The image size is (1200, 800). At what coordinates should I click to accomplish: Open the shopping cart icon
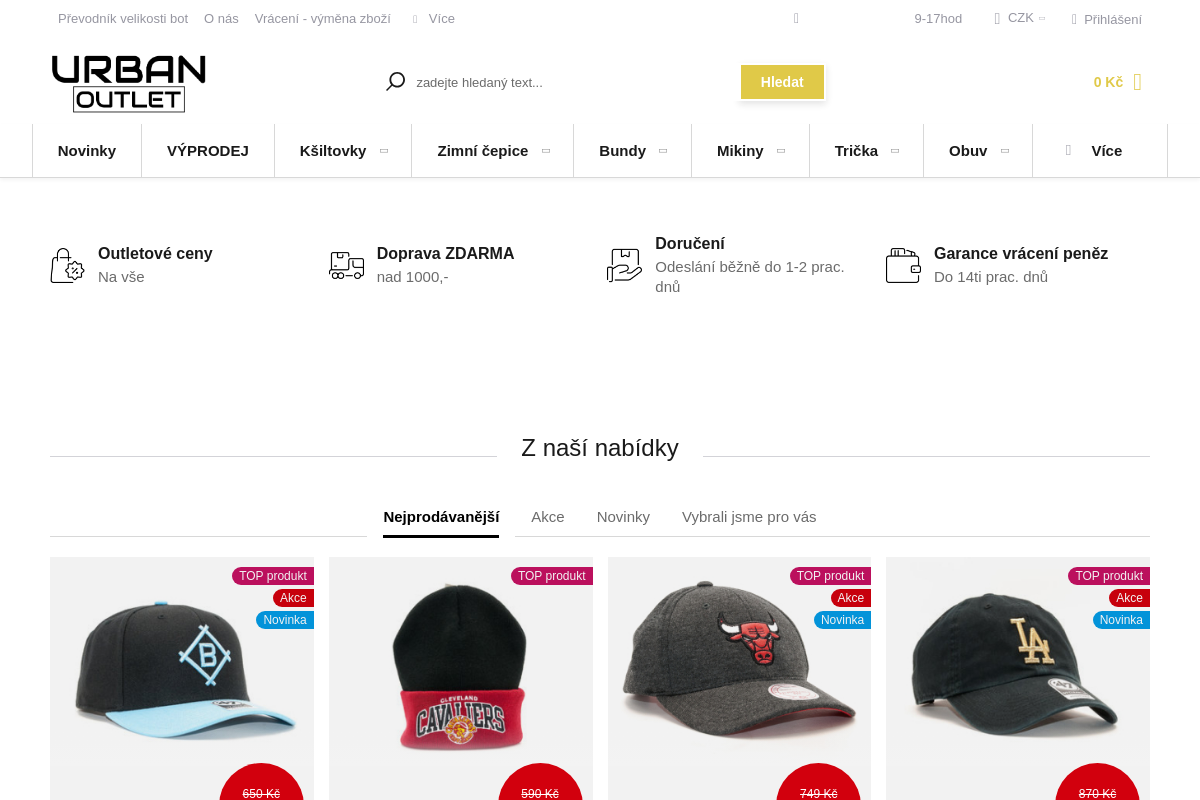click(x=1137, y=82)
